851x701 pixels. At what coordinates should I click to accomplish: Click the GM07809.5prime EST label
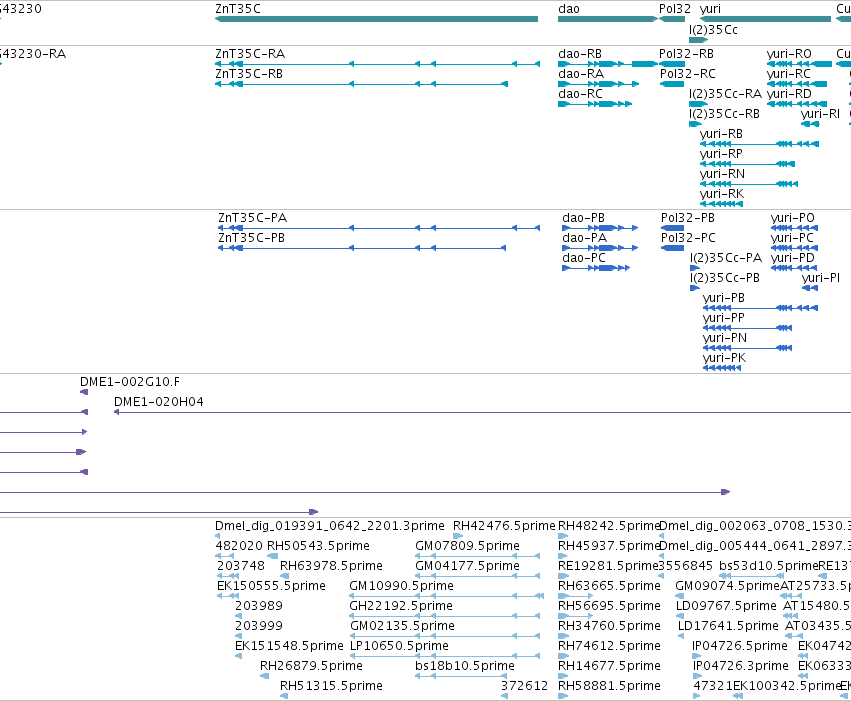coord(467,546)
